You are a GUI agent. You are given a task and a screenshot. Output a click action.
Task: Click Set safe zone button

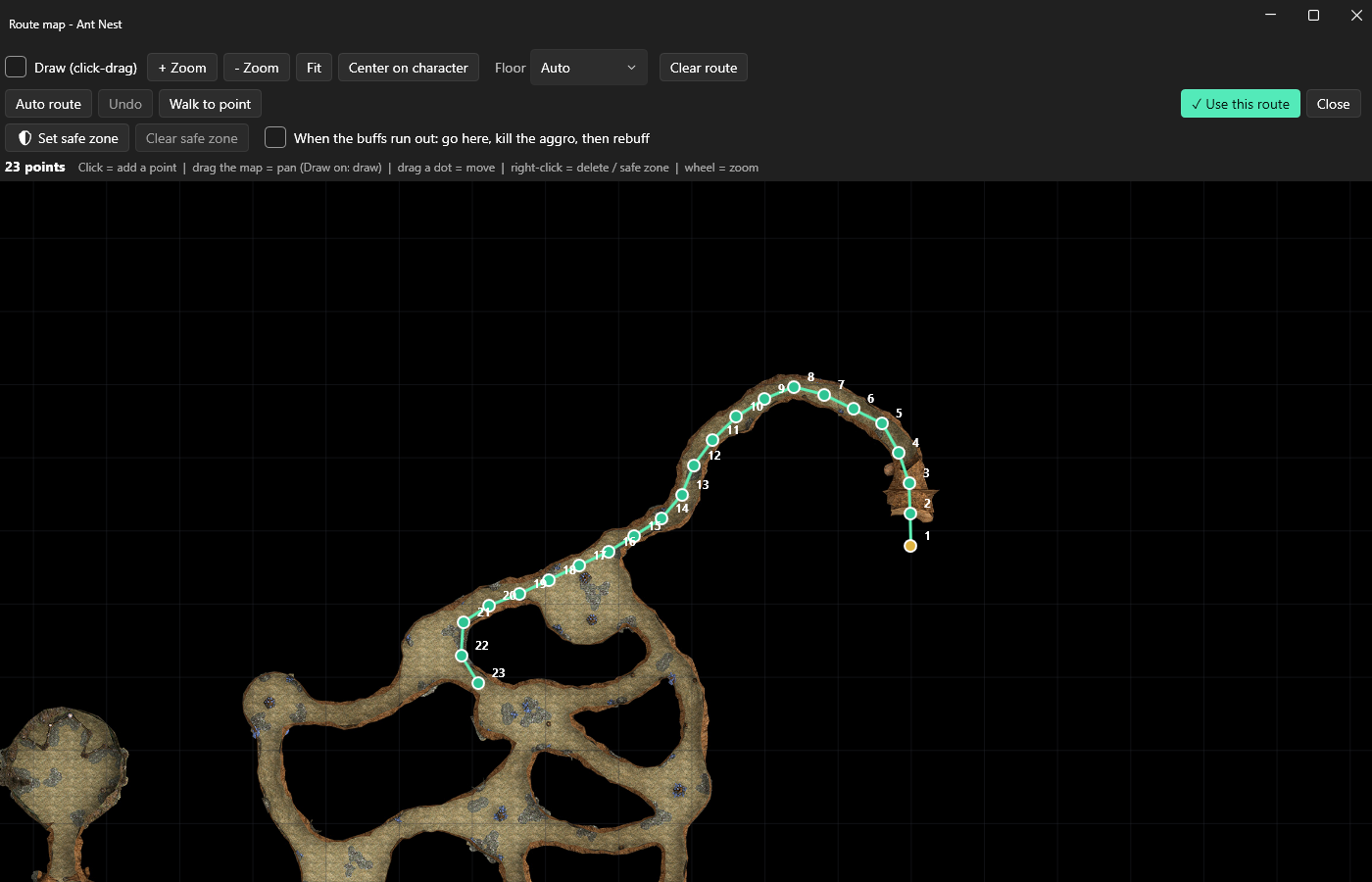tap(68, 138)
